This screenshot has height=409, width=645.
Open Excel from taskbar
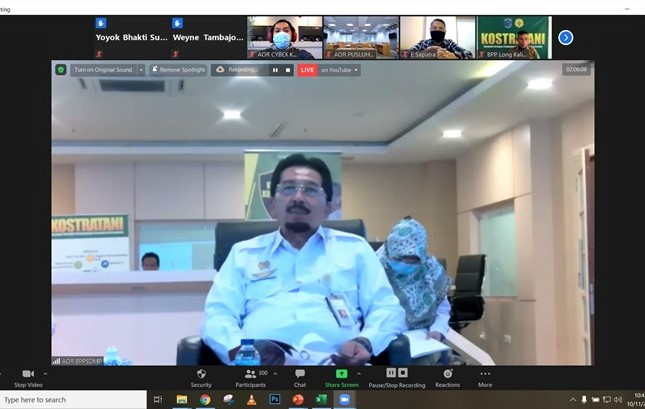(321, 400)
